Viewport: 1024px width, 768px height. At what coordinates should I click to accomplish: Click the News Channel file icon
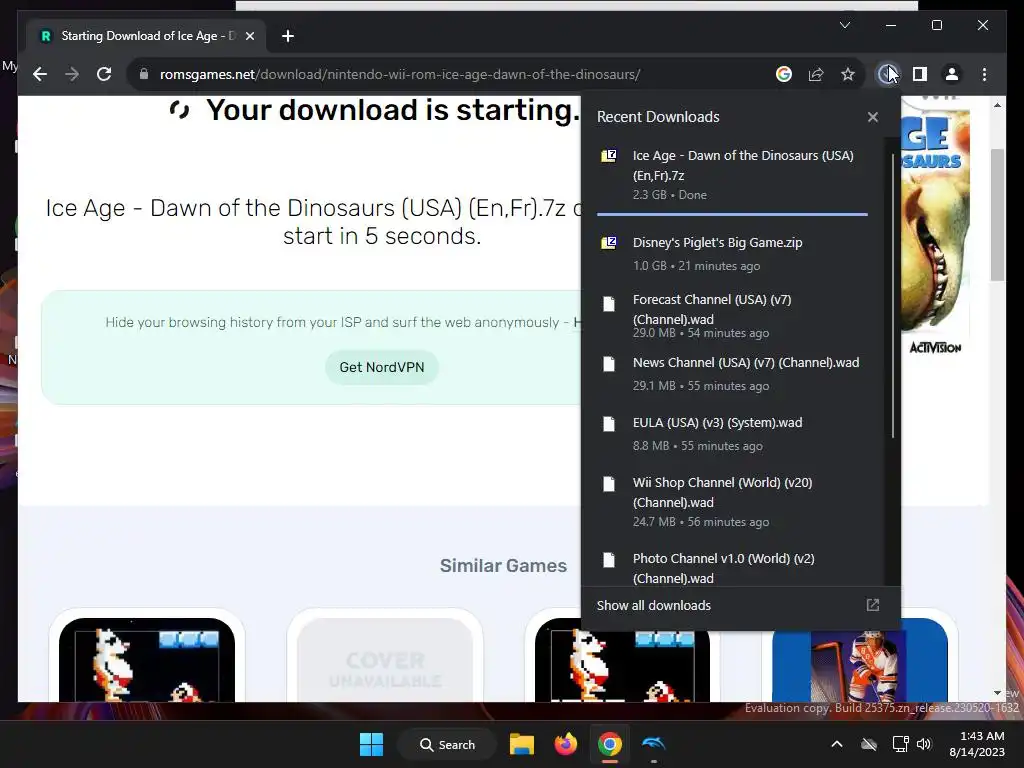[609, 364]
